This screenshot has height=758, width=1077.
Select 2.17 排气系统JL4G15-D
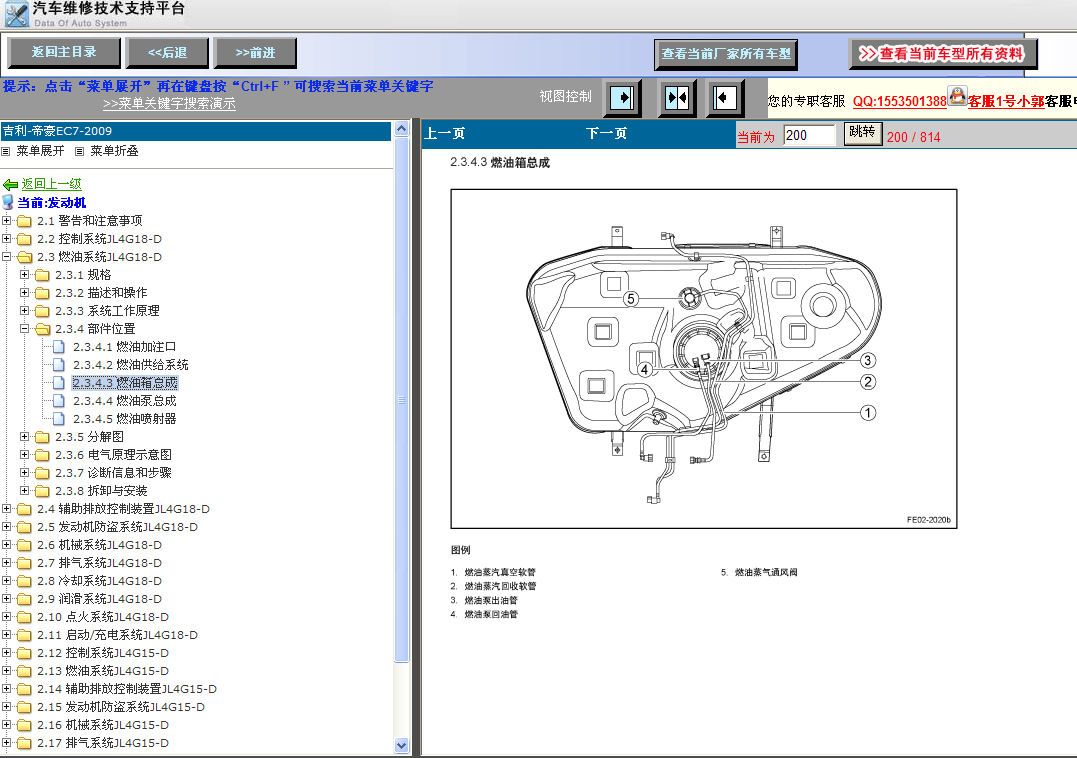(x=103, y=743)
